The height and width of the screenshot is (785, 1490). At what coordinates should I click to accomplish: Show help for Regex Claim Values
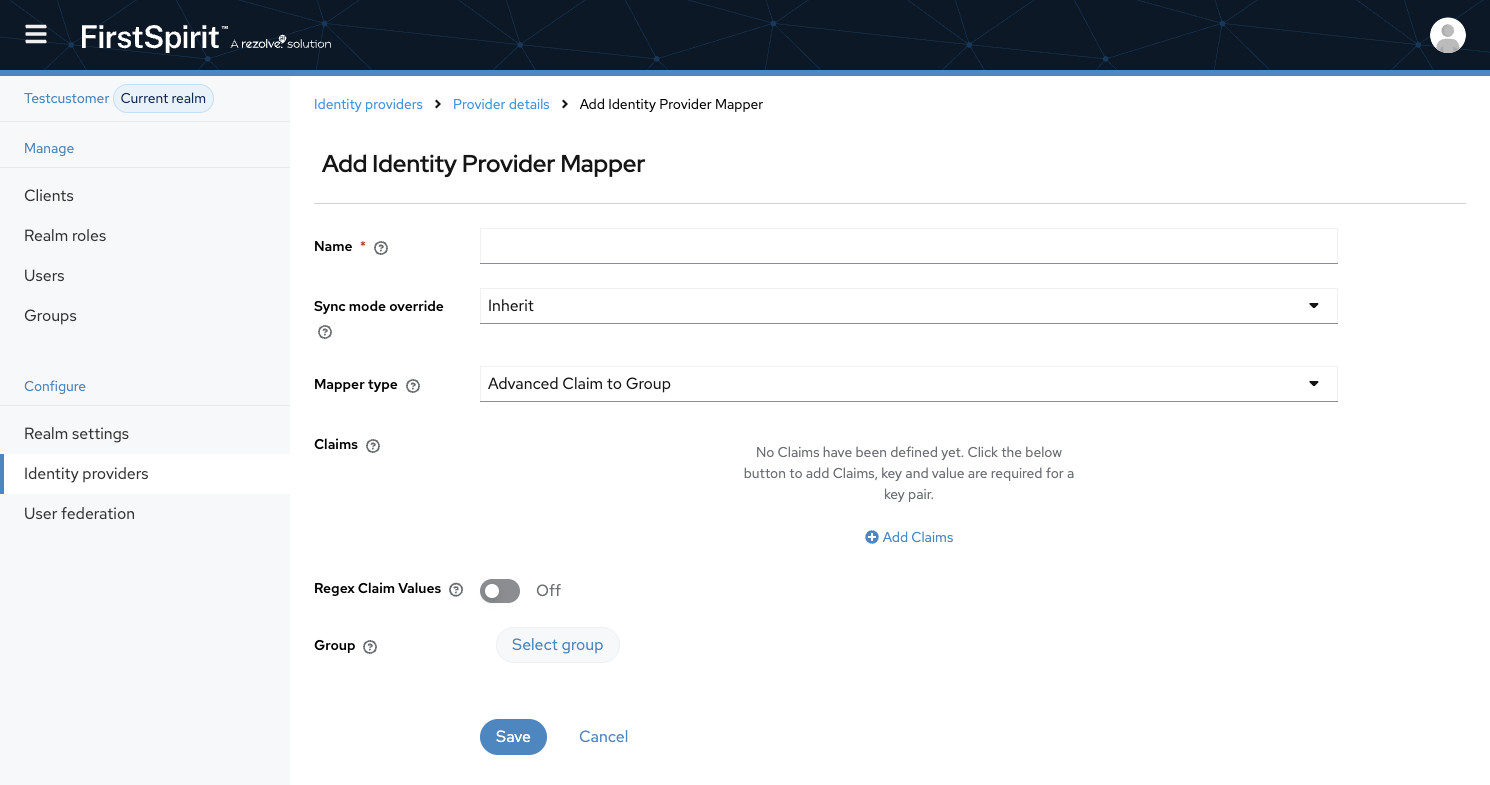tap(456, 590)
